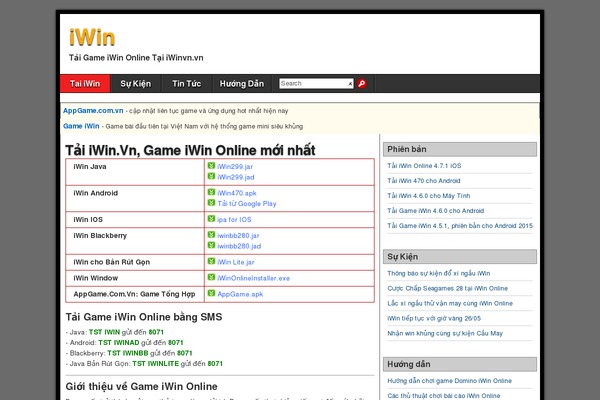Click the iWin IOS table cell
The height and width of the screenshot is (400, 600).
[x=135, y=220]
